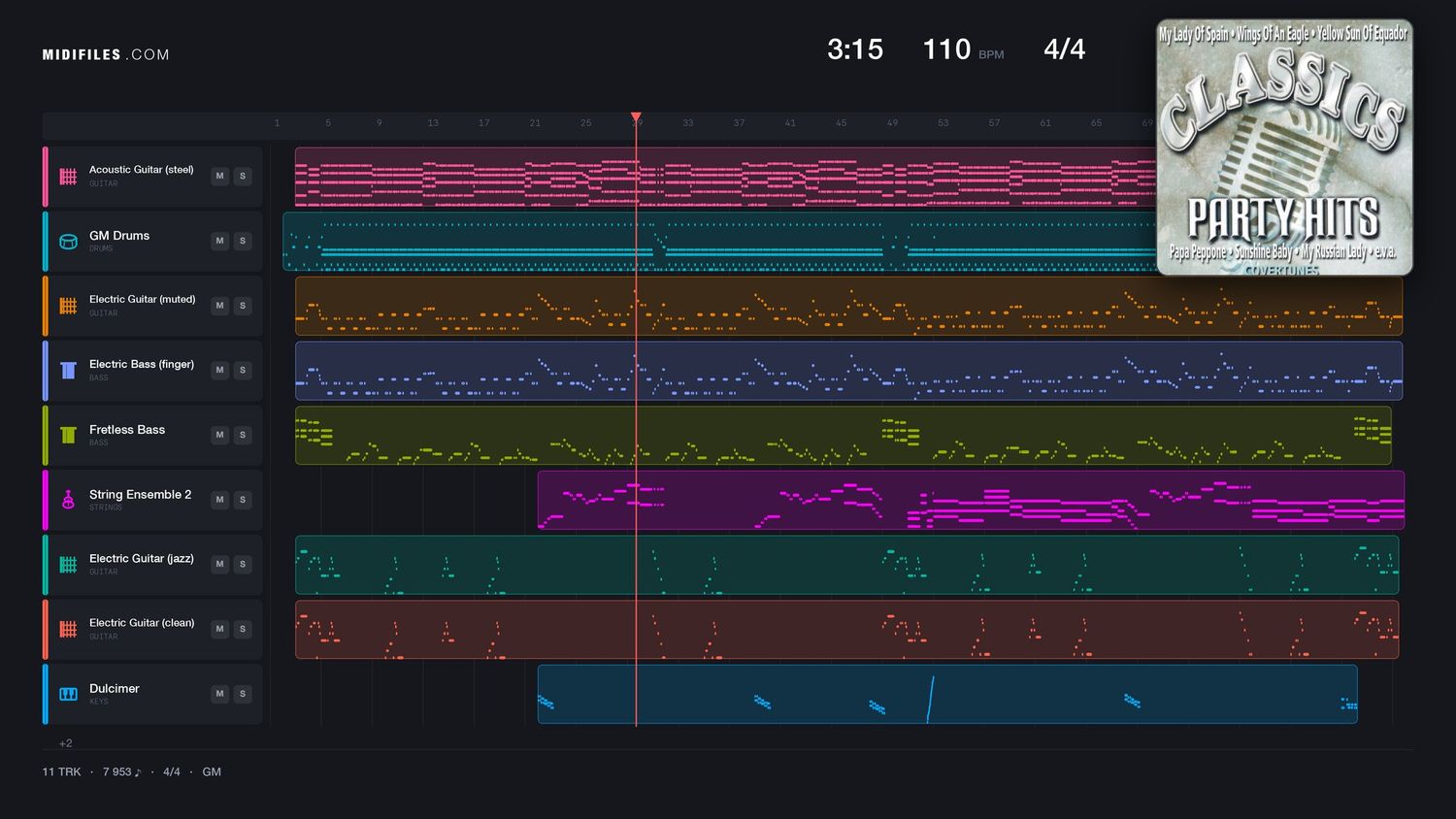Solo the GM Drums track
This screenshot has height=819, width=1456.
pyautogui.click(x=243, y=241)
